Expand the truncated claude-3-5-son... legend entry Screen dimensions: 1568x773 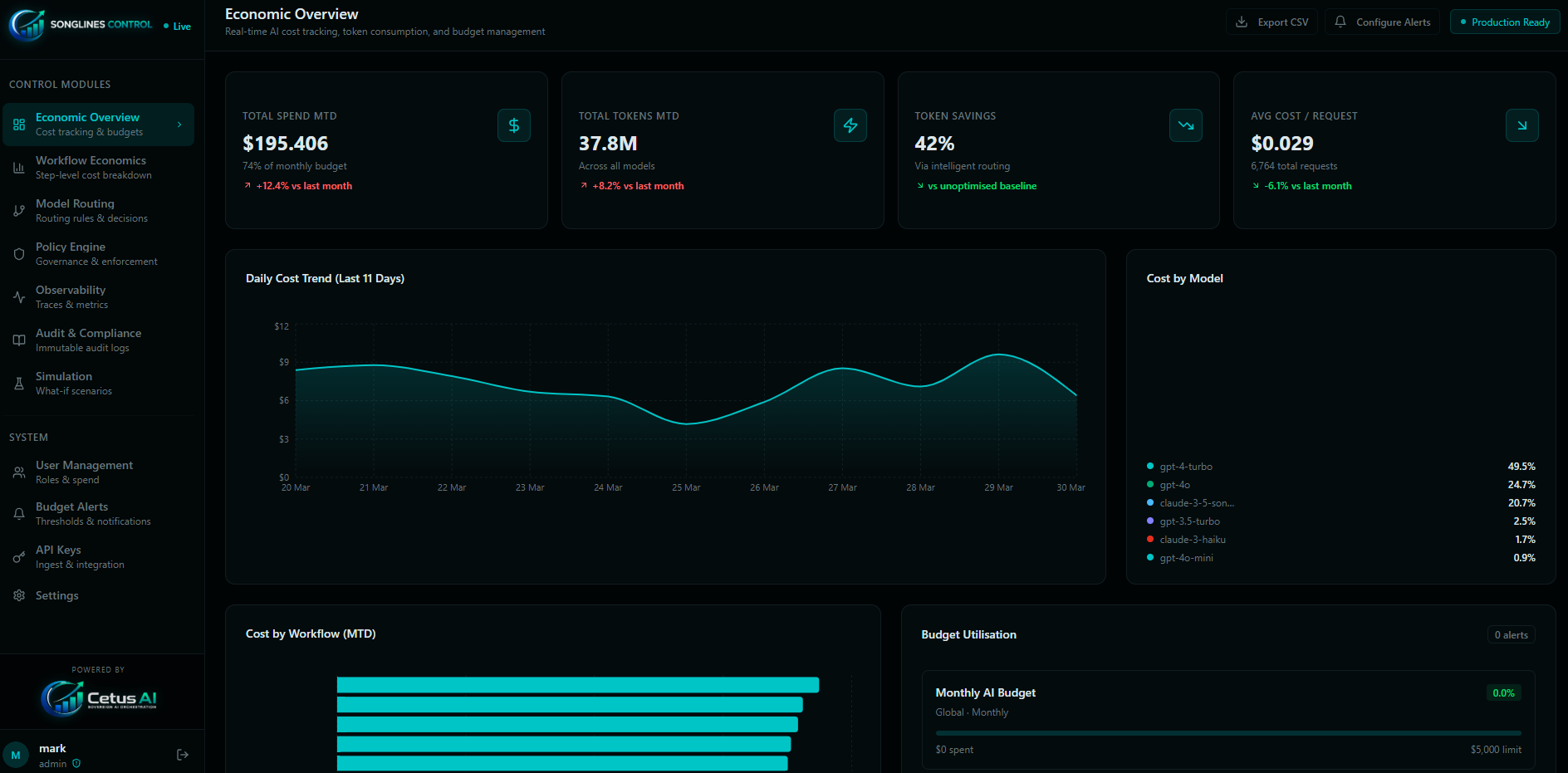[x=1197, y=502]
